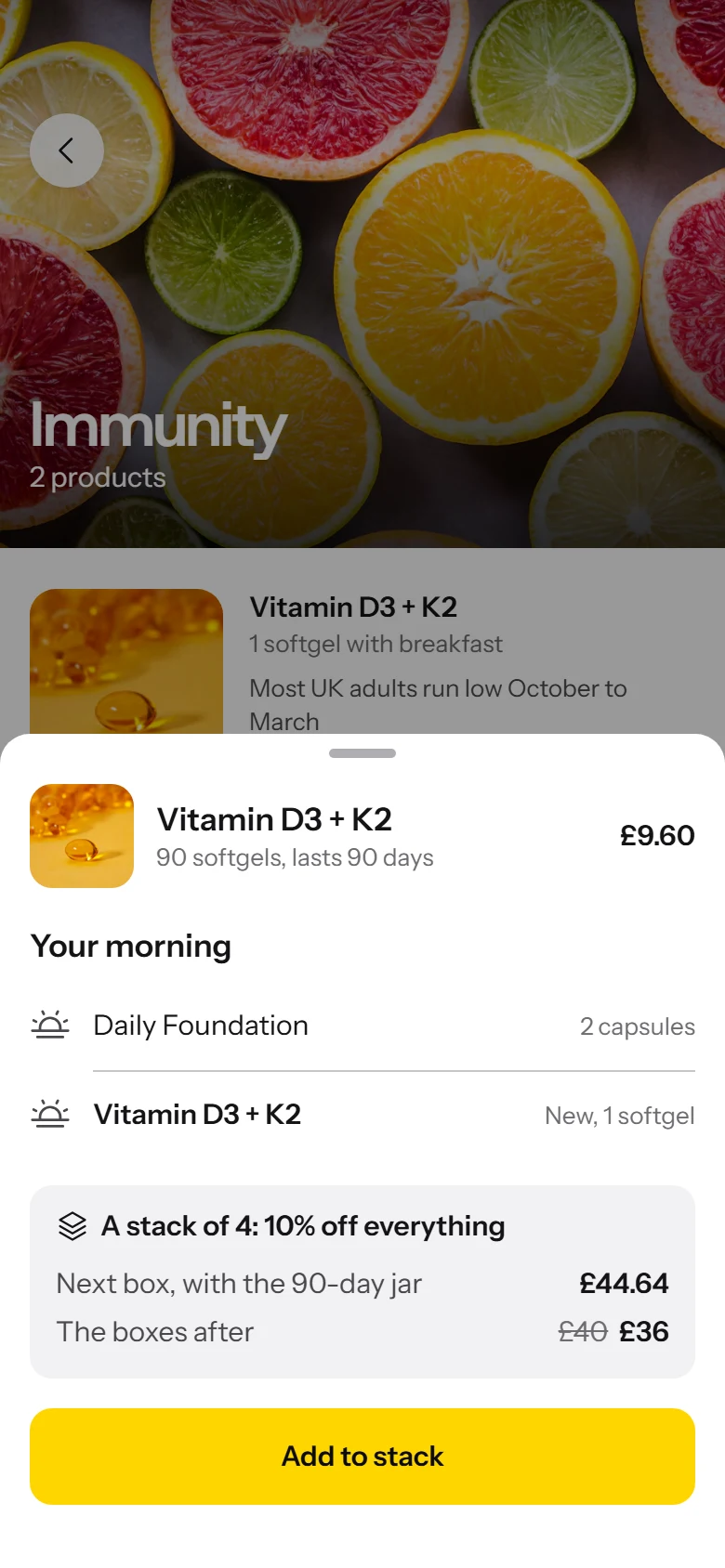The width and height of the screenshot is (725, 1568).
Task: Tap the bottom sheet drag handle
Action: [x=362, y=753]
